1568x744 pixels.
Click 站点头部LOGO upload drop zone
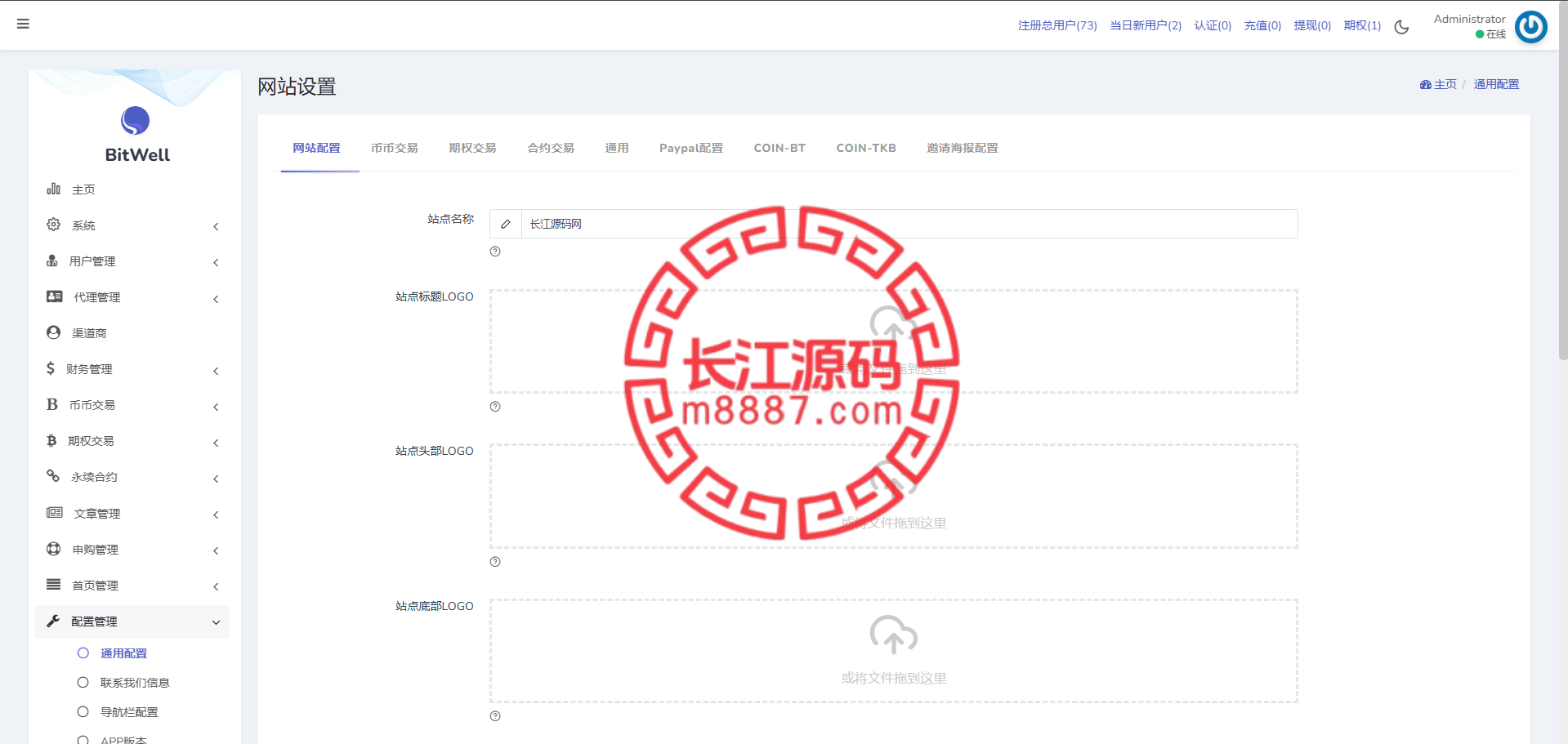[894, 497]
